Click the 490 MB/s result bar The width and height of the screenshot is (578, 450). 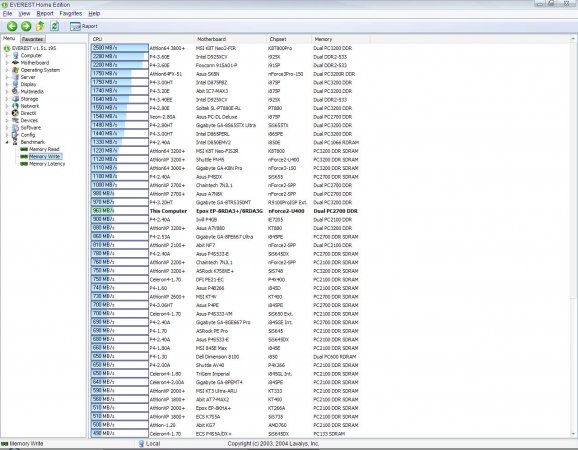pos(120,433)
